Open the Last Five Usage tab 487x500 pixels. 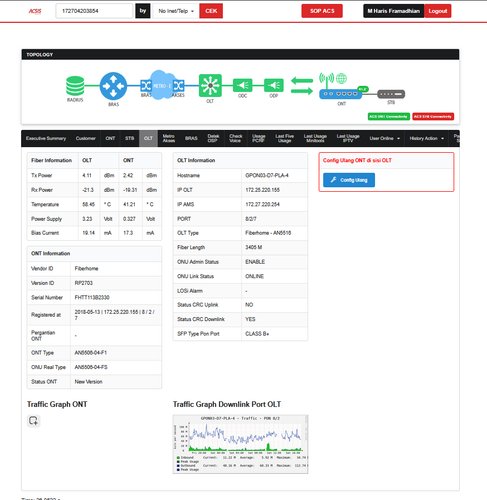tap(285, 138)
